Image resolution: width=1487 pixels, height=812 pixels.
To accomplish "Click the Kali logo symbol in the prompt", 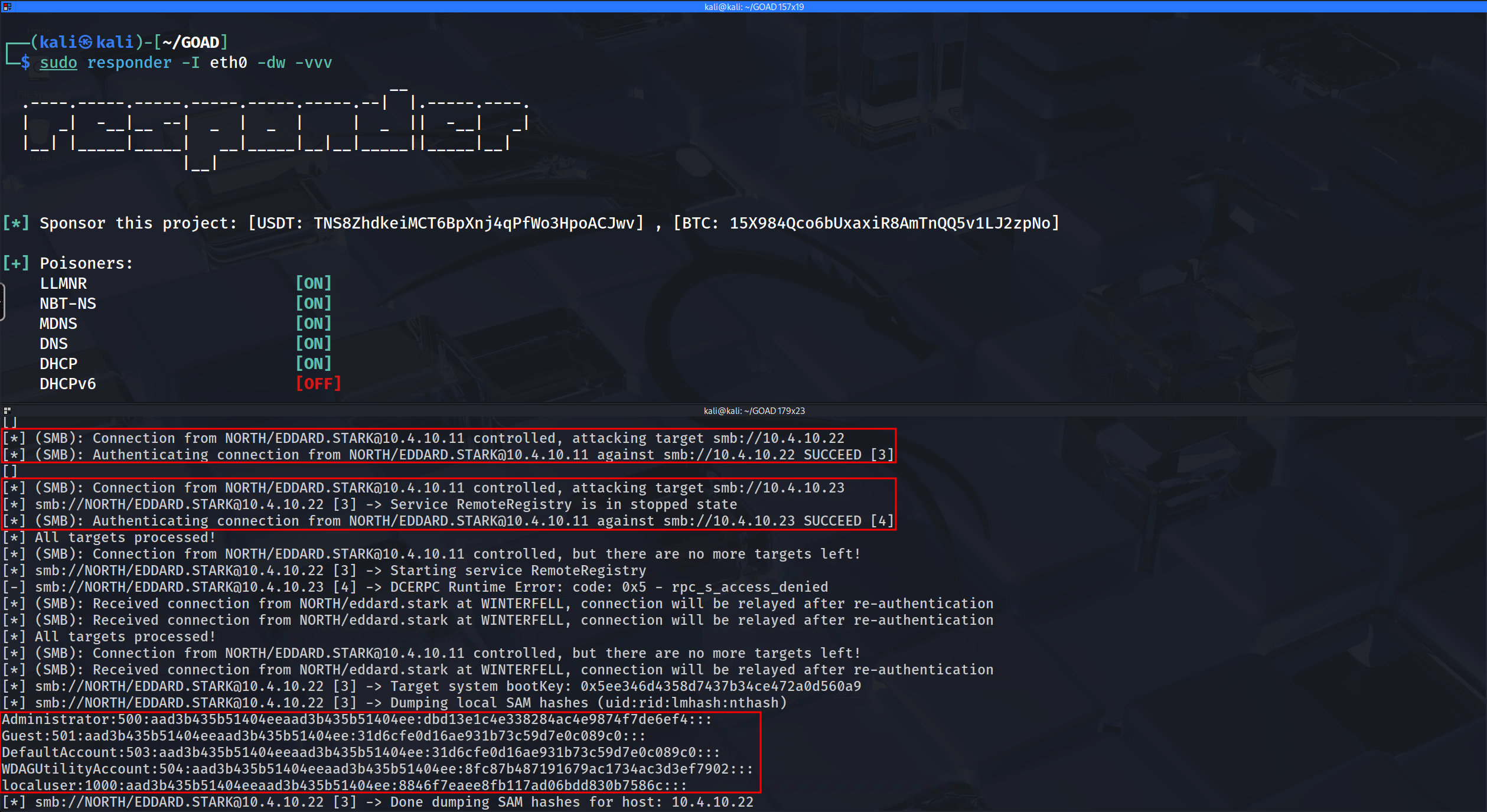I will [x=86, y=42].
